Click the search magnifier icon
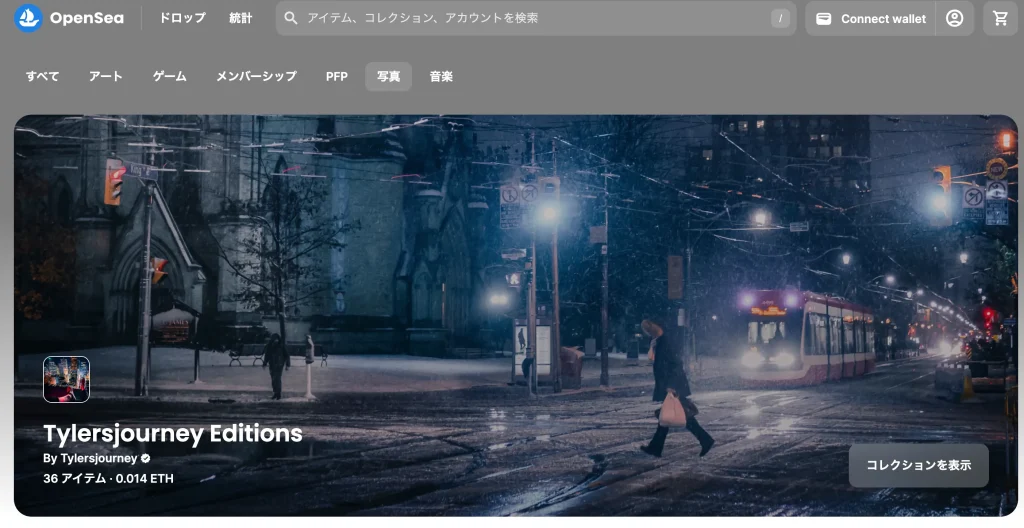 point(291,18)
